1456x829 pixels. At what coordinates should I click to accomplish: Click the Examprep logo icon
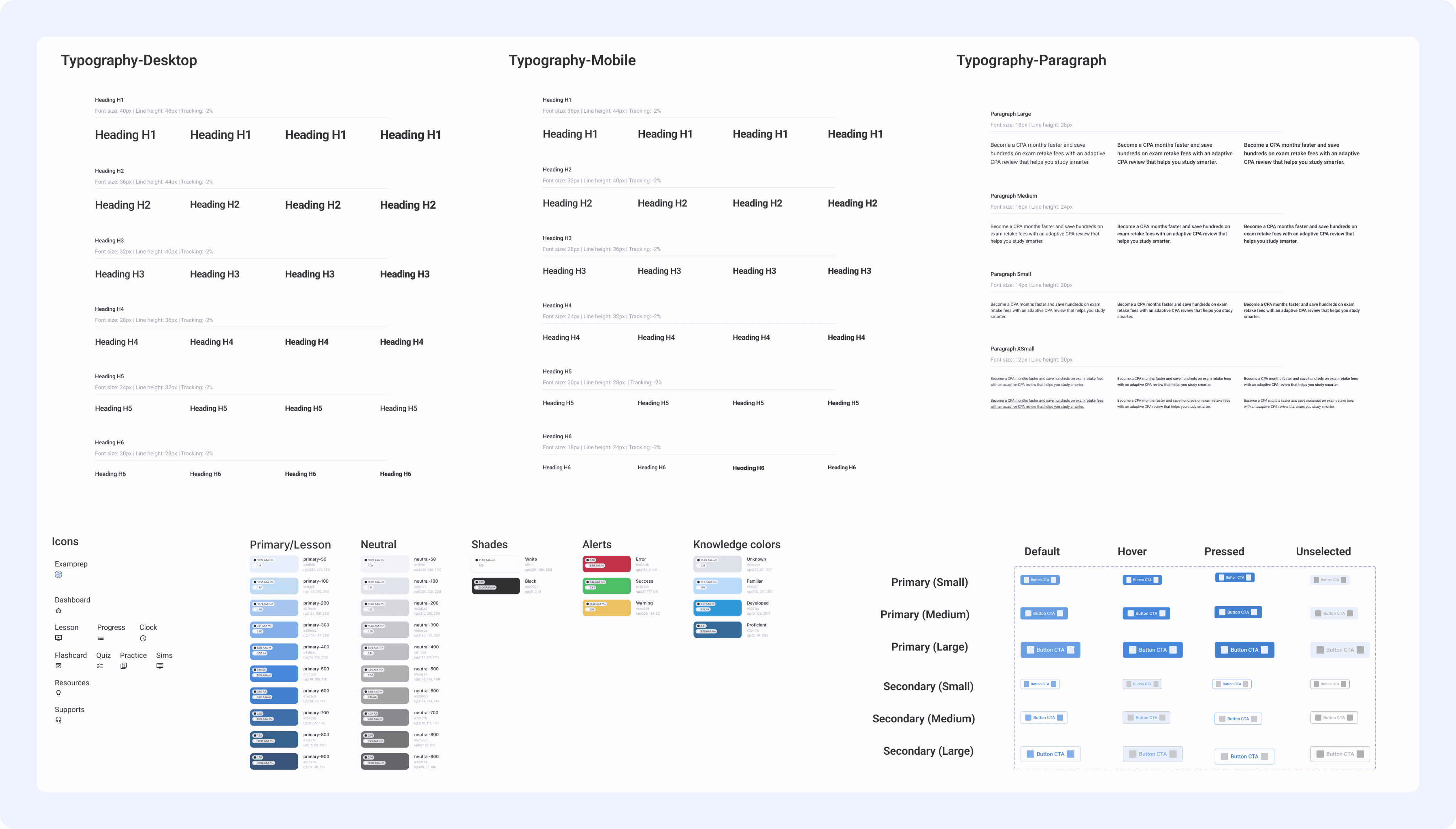click(58, 574)
